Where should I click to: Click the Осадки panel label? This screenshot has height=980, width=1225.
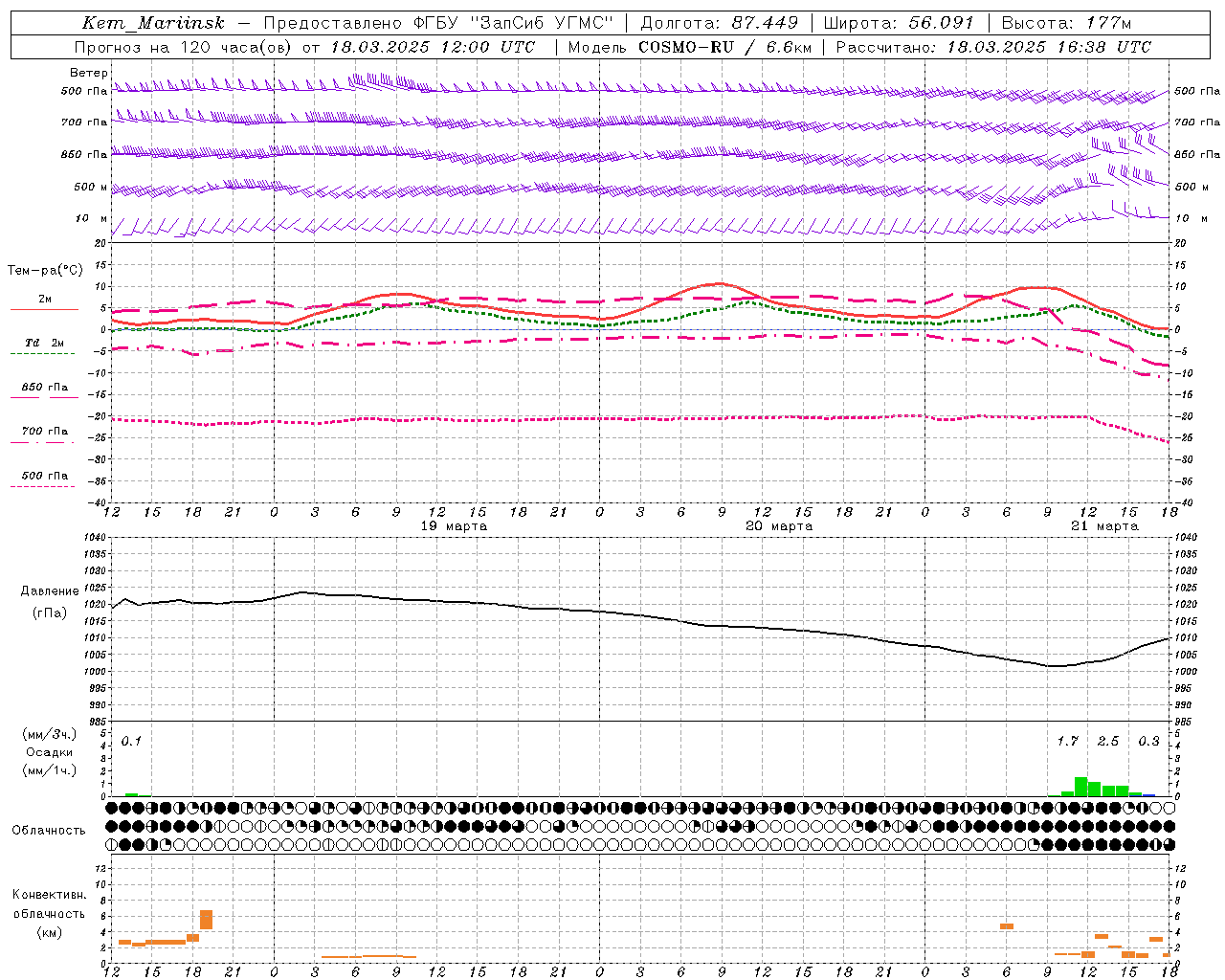pyautogui.click(x=50, y=752)
